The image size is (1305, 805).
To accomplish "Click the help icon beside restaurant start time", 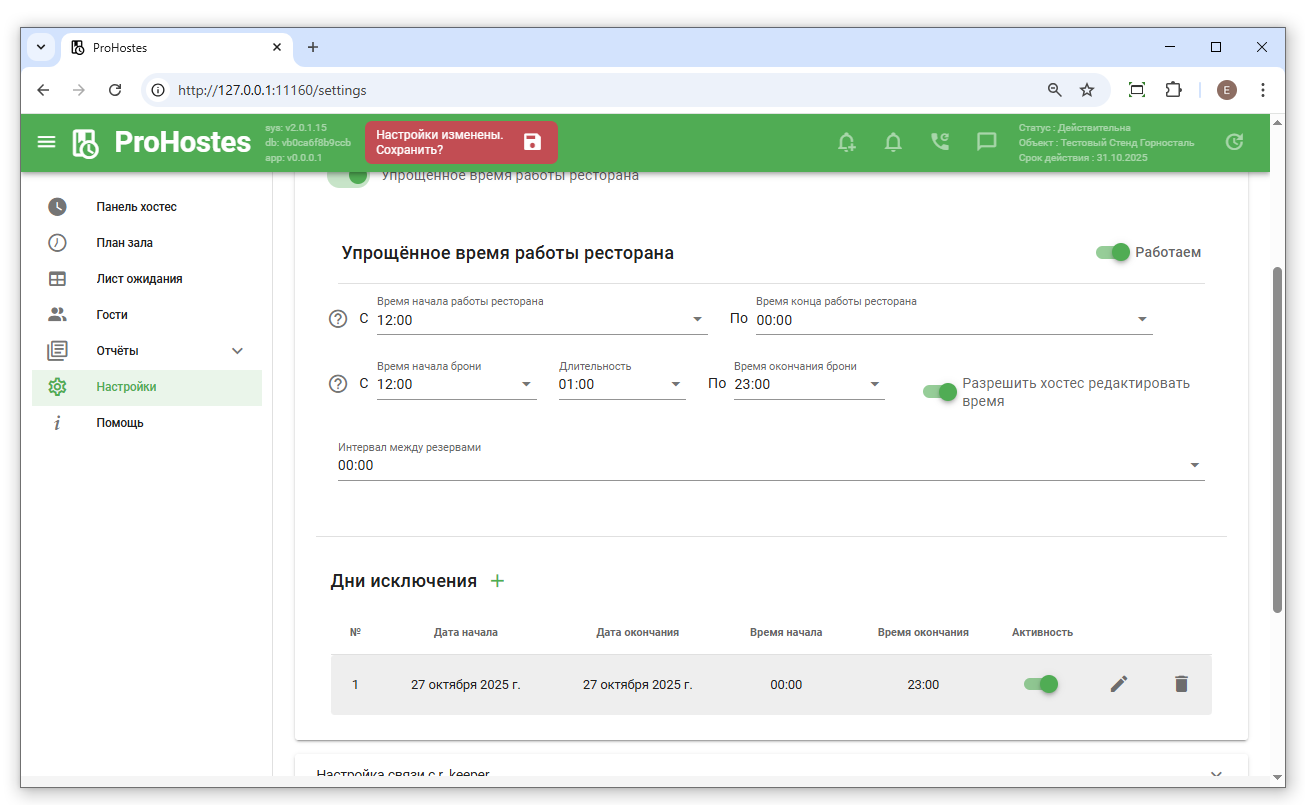I will [x=338, y=320].
